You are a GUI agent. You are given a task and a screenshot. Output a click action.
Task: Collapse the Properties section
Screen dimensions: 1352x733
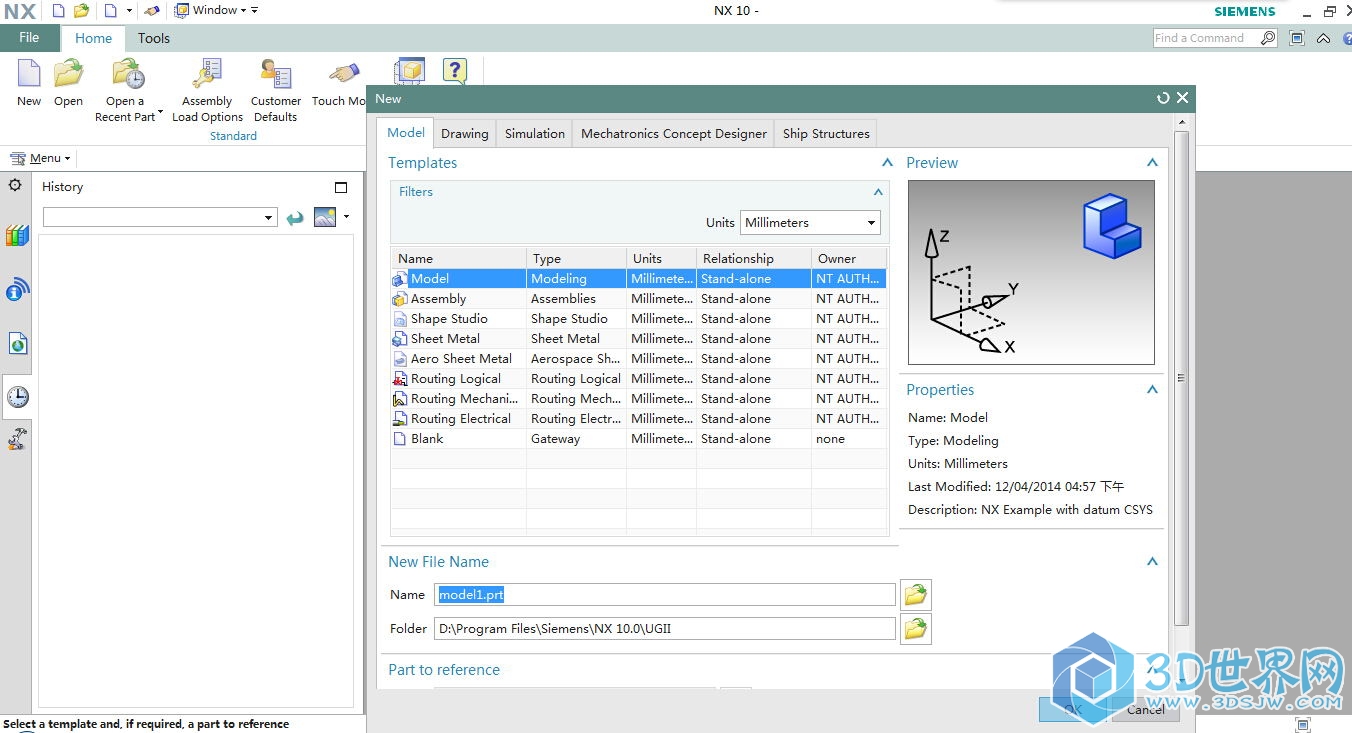click(1152, 389)
